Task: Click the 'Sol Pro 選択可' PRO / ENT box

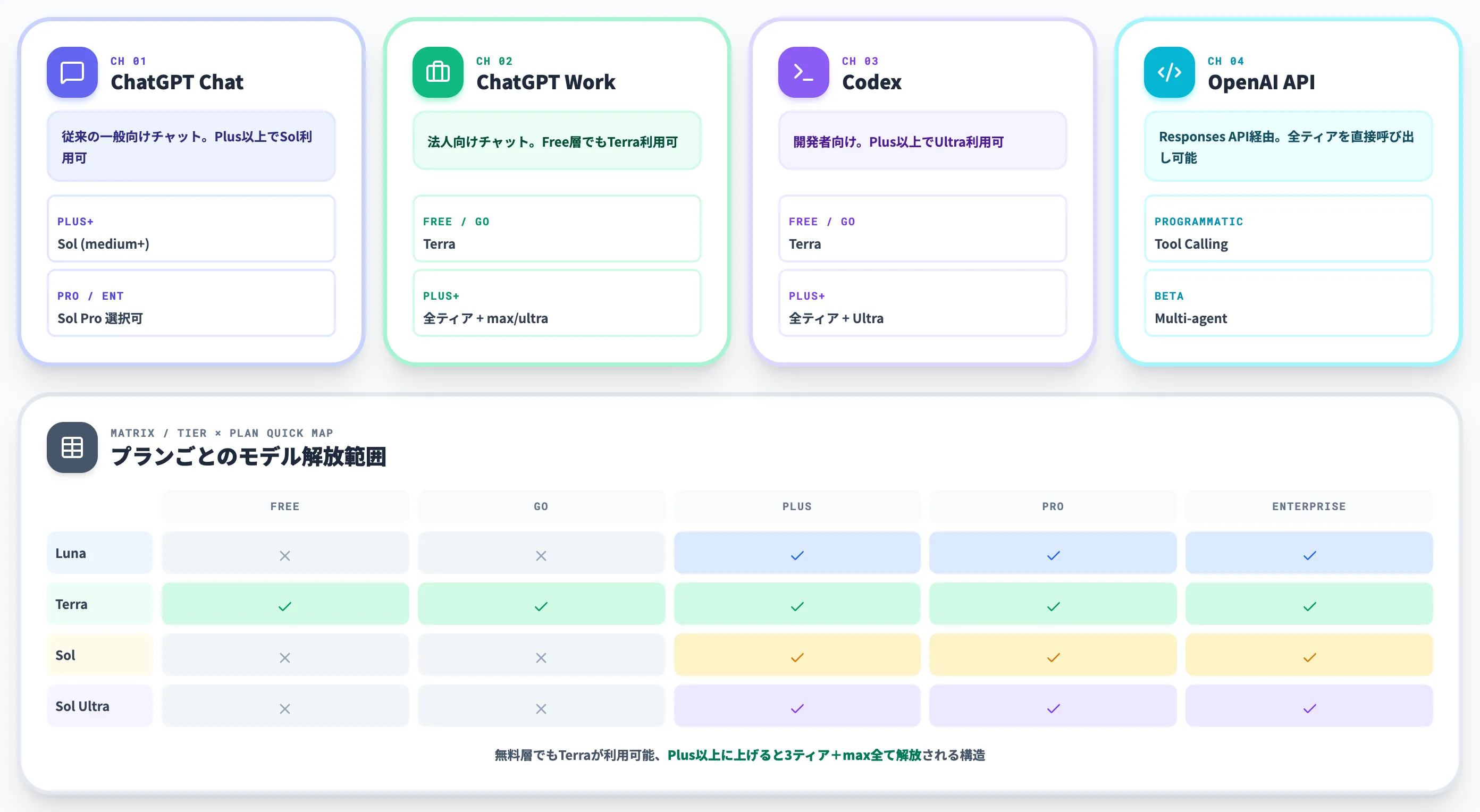Action: coord(191,303)
